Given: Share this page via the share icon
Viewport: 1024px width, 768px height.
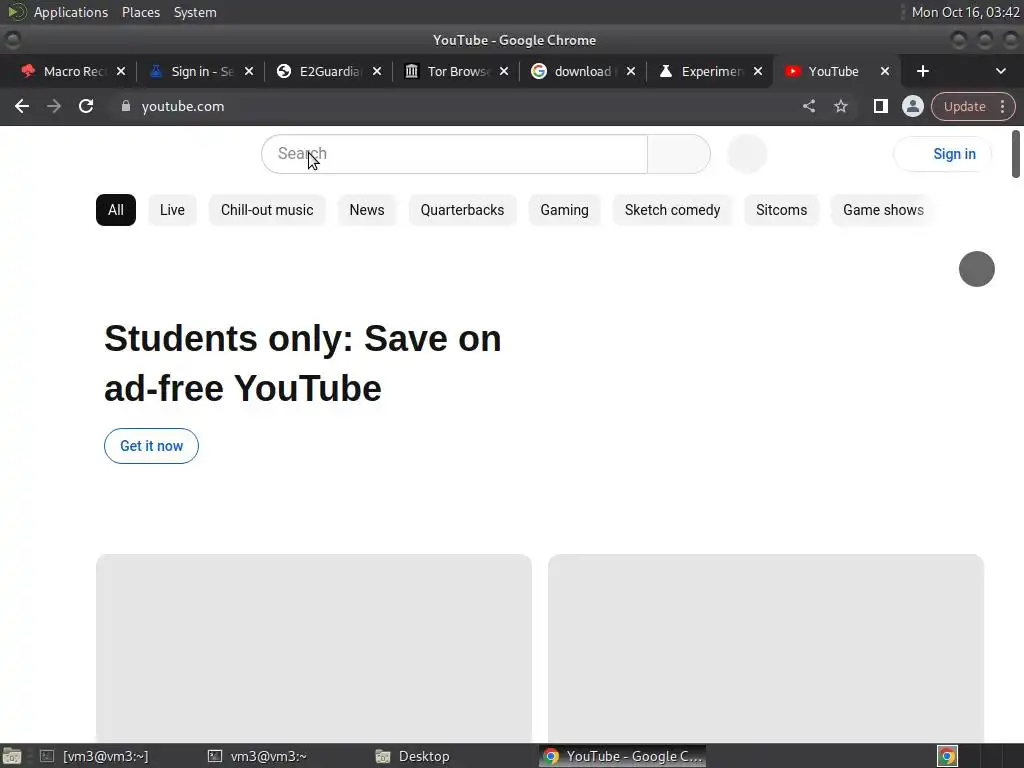Looking at the screenshot, I should pos(809,106).
